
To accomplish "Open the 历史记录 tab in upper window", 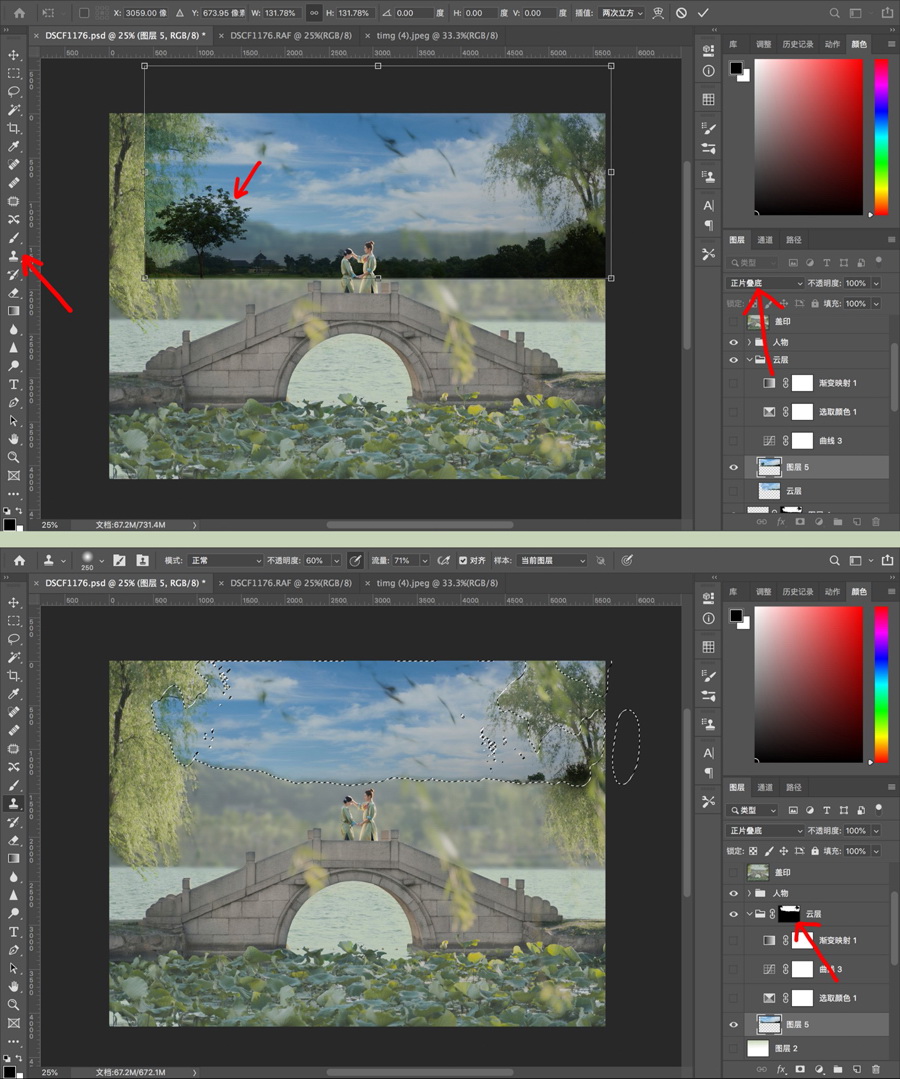I will (797, 44).
